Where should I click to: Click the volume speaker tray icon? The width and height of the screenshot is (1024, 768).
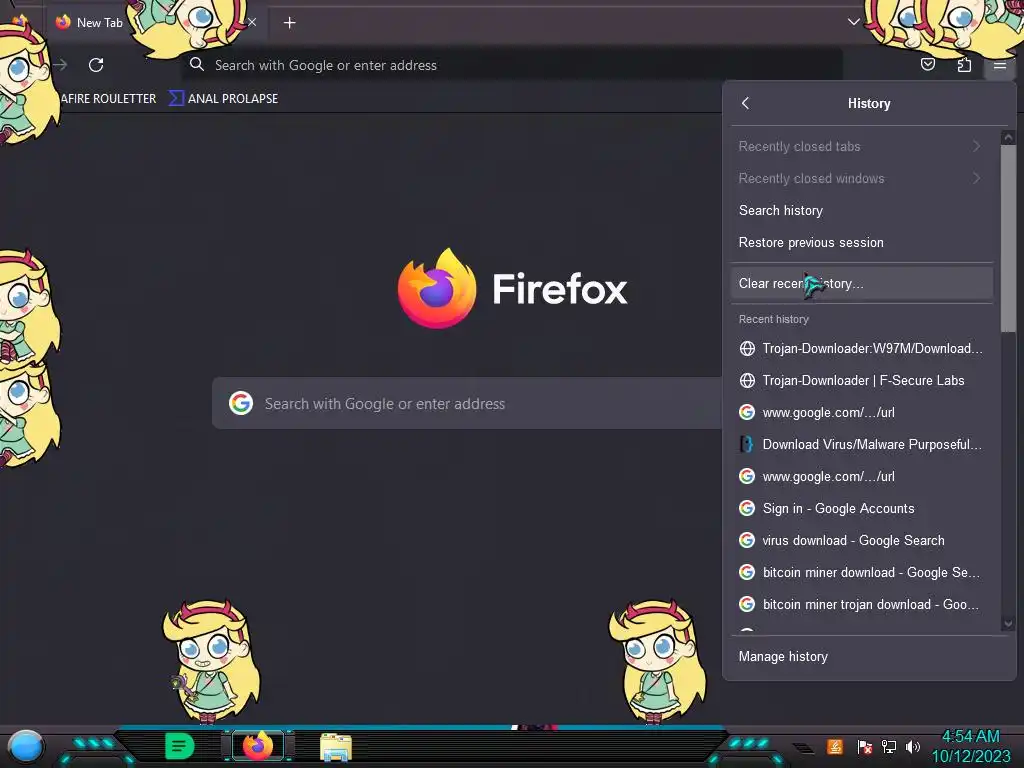[912, 746]
